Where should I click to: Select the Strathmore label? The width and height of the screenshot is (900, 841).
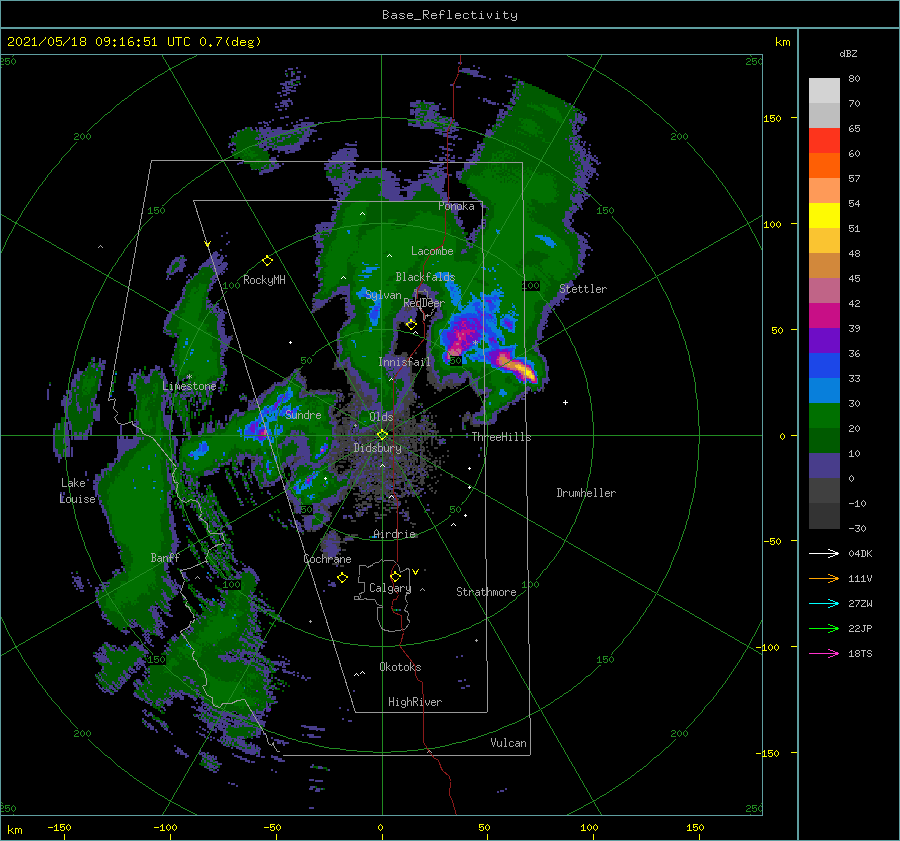click(x=486, y=592)
